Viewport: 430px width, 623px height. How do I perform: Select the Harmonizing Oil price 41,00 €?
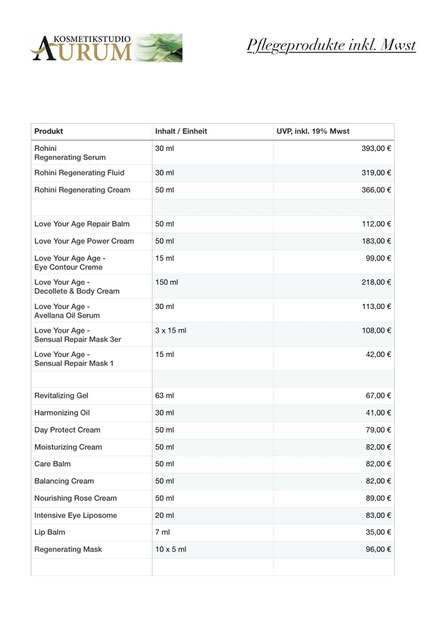pyautogui.click(x=378, y=413)
